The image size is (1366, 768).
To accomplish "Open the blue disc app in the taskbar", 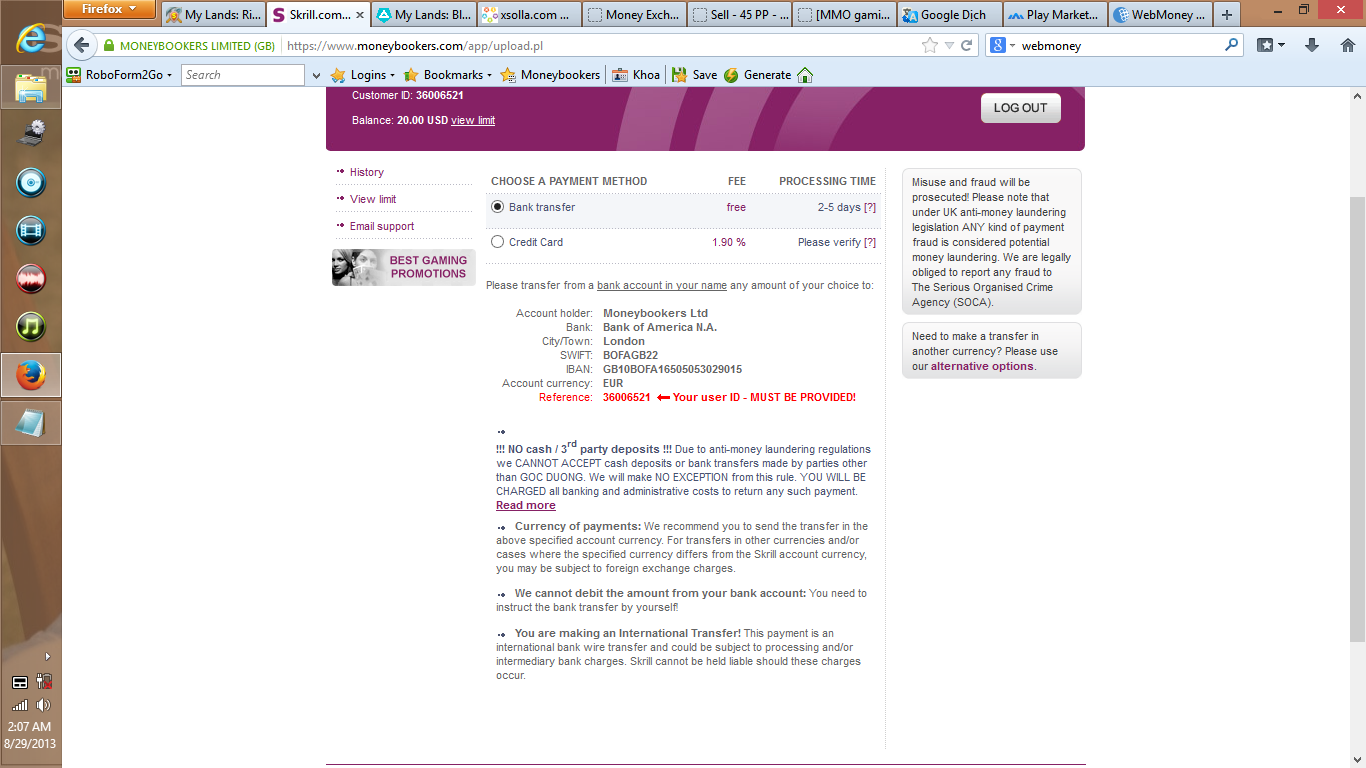I will pyautogui.click(x=31, y=183).
